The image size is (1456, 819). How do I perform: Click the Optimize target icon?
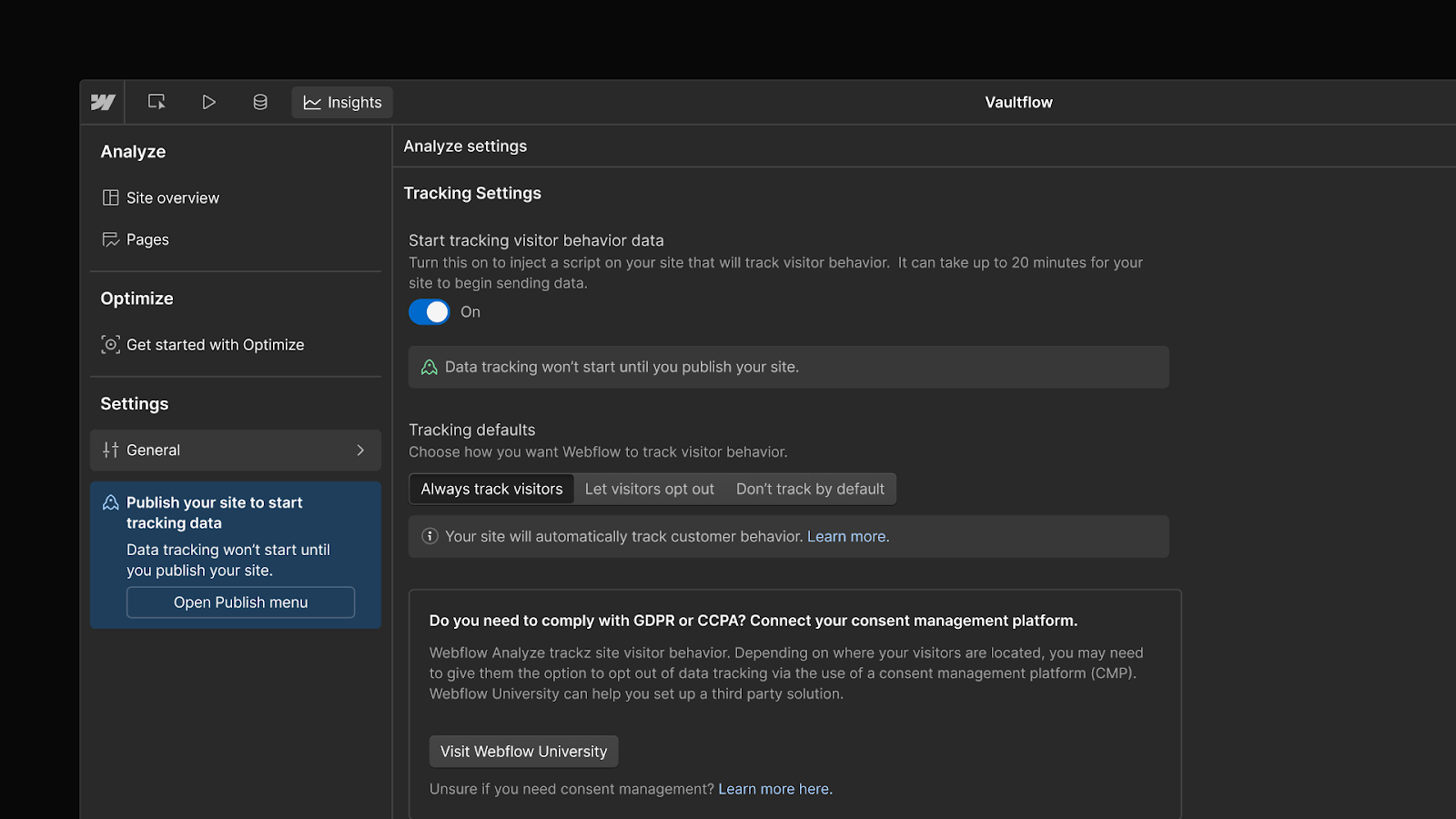[111, 345]
